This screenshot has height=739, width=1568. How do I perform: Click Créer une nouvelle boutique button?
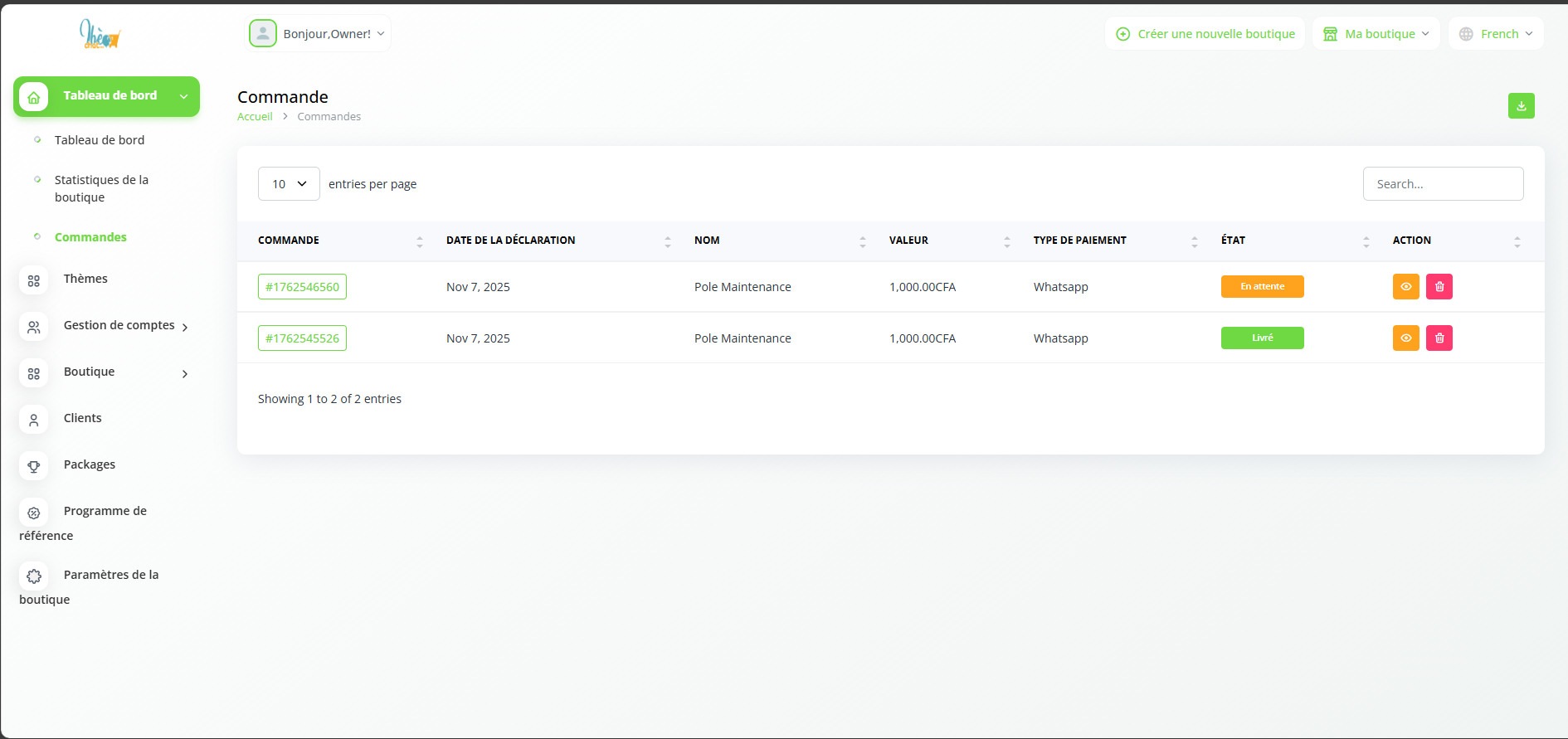[1205, 34]
